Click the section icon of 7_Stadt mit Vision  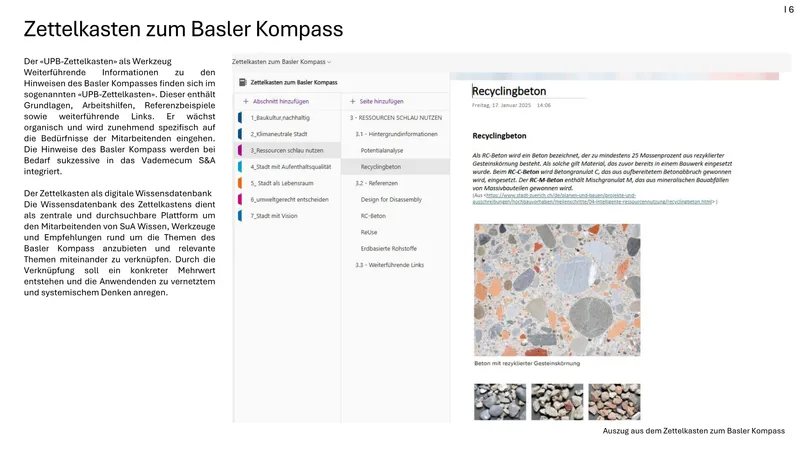point(241,215)
